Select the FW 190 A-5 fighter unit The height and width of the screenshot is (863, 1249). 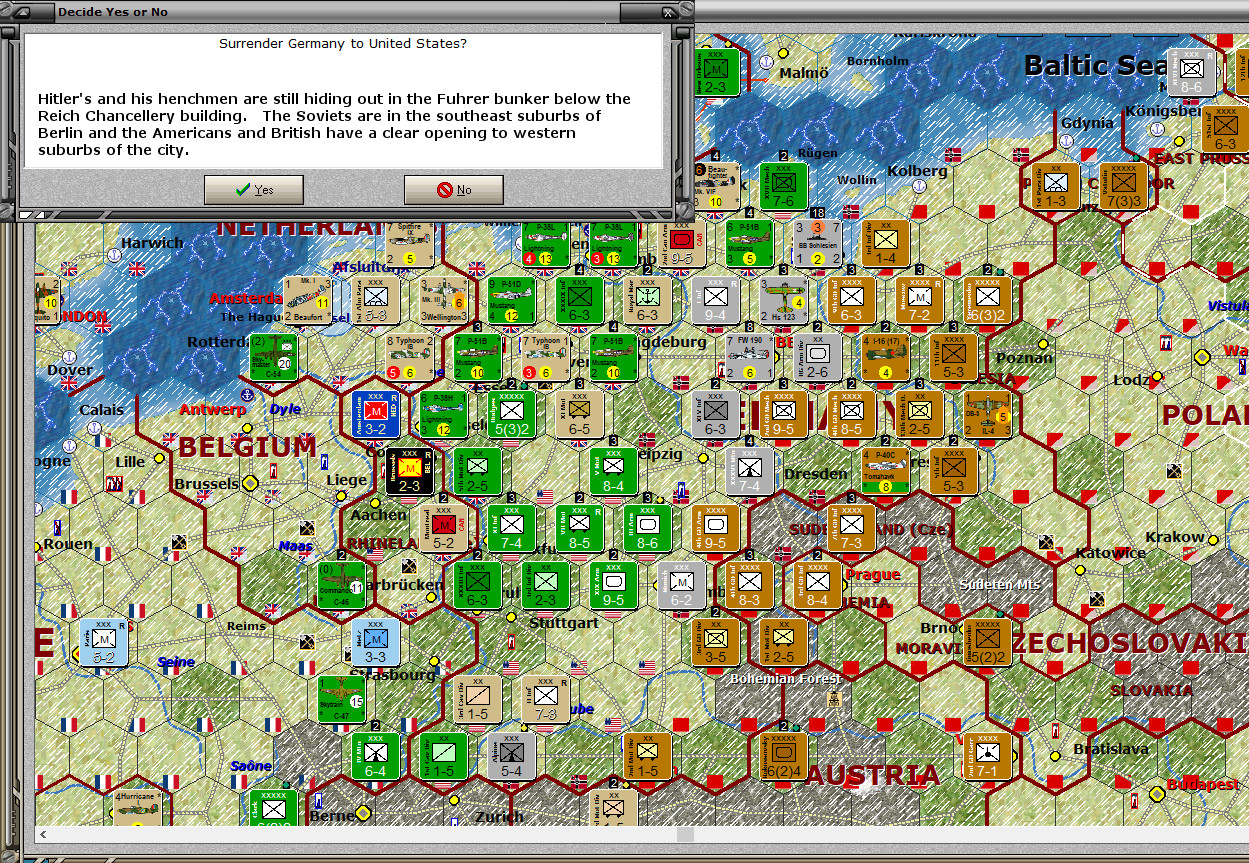click(x=750, y=358)
